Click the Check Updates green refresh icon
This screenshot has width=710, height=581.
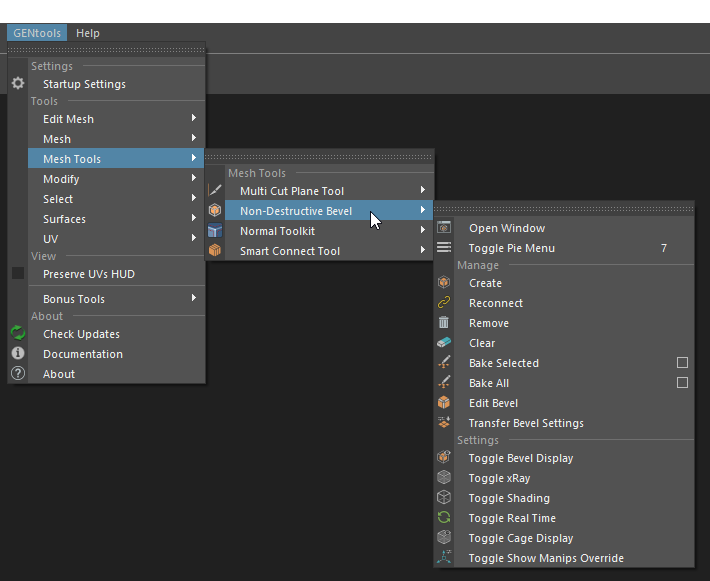(18, 334)
